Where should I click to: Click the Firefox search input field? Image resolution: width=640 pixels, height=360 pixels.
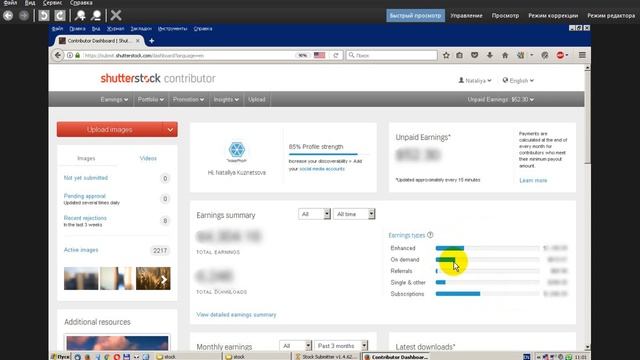(392, 55)
